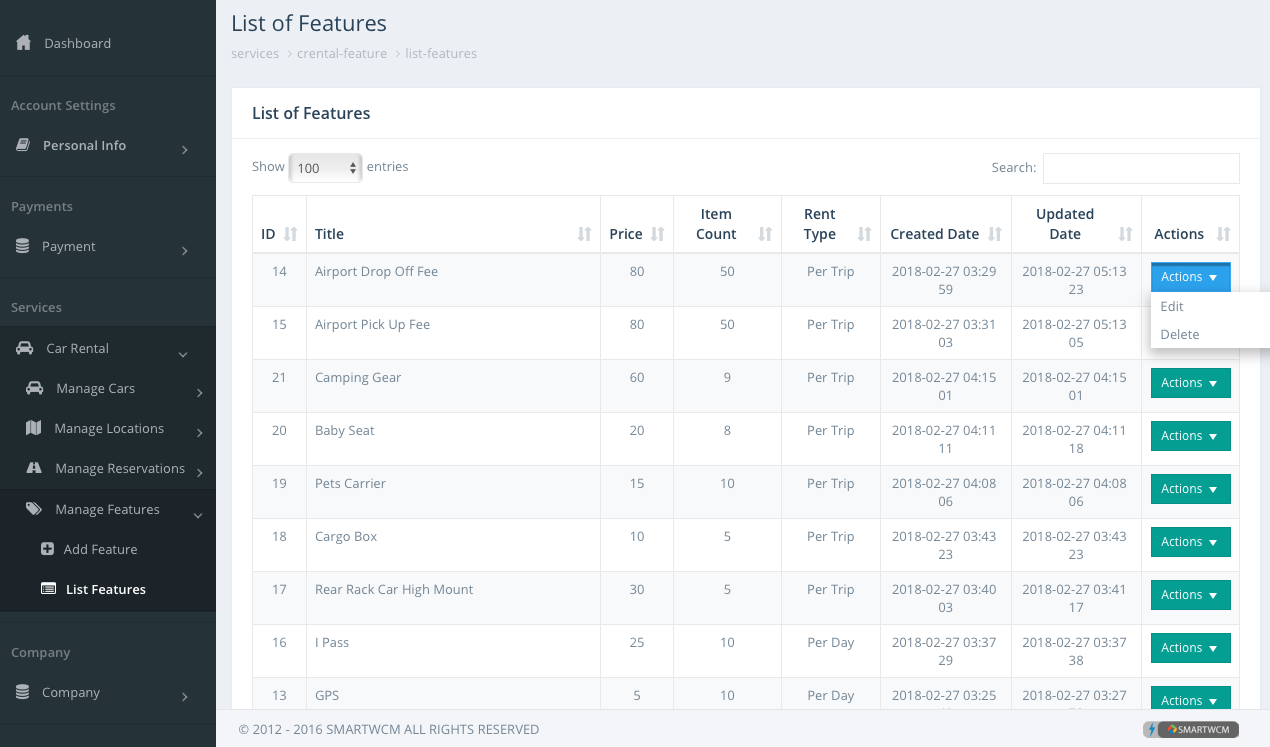Open the List Features page link

[105, 589]
